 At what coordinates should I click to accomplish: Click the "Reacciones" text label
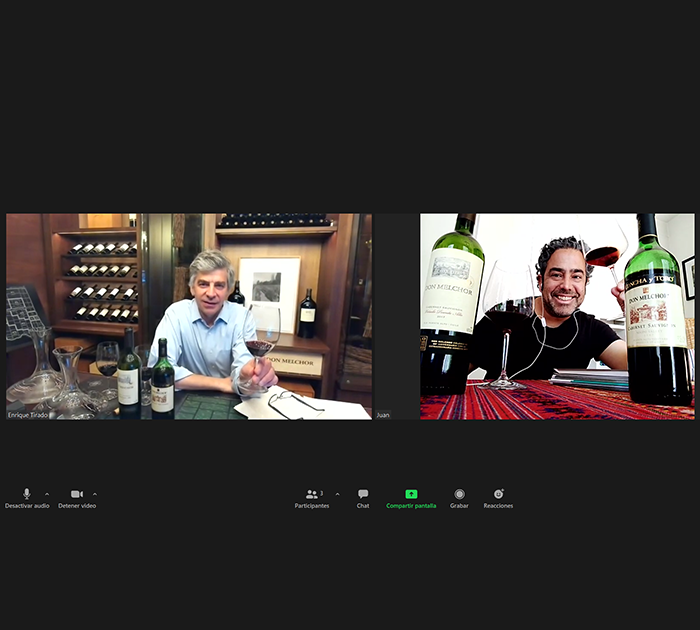click(498, 506)
